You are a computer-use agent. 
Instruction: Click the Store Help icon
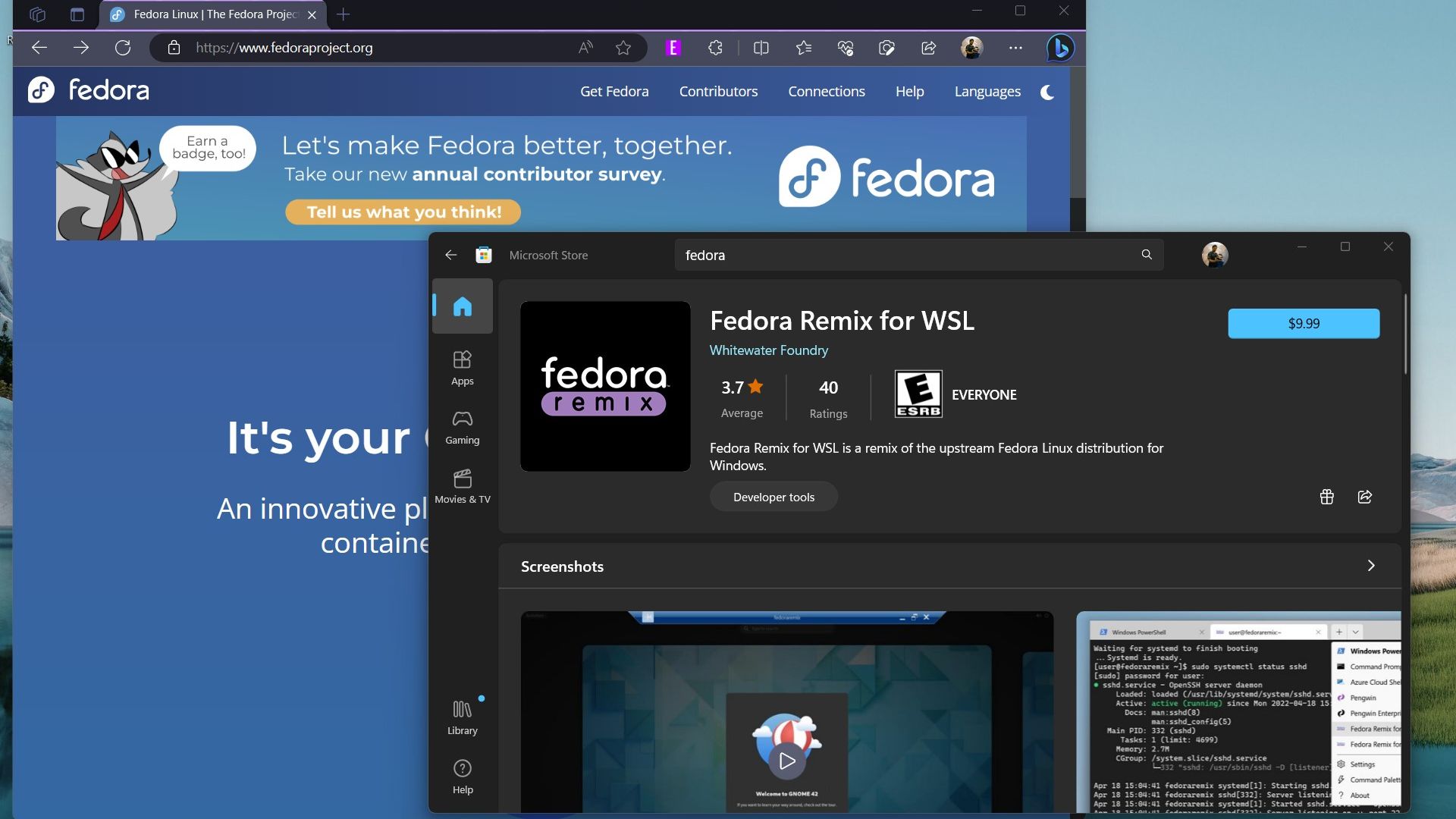(x=462, y=777)
